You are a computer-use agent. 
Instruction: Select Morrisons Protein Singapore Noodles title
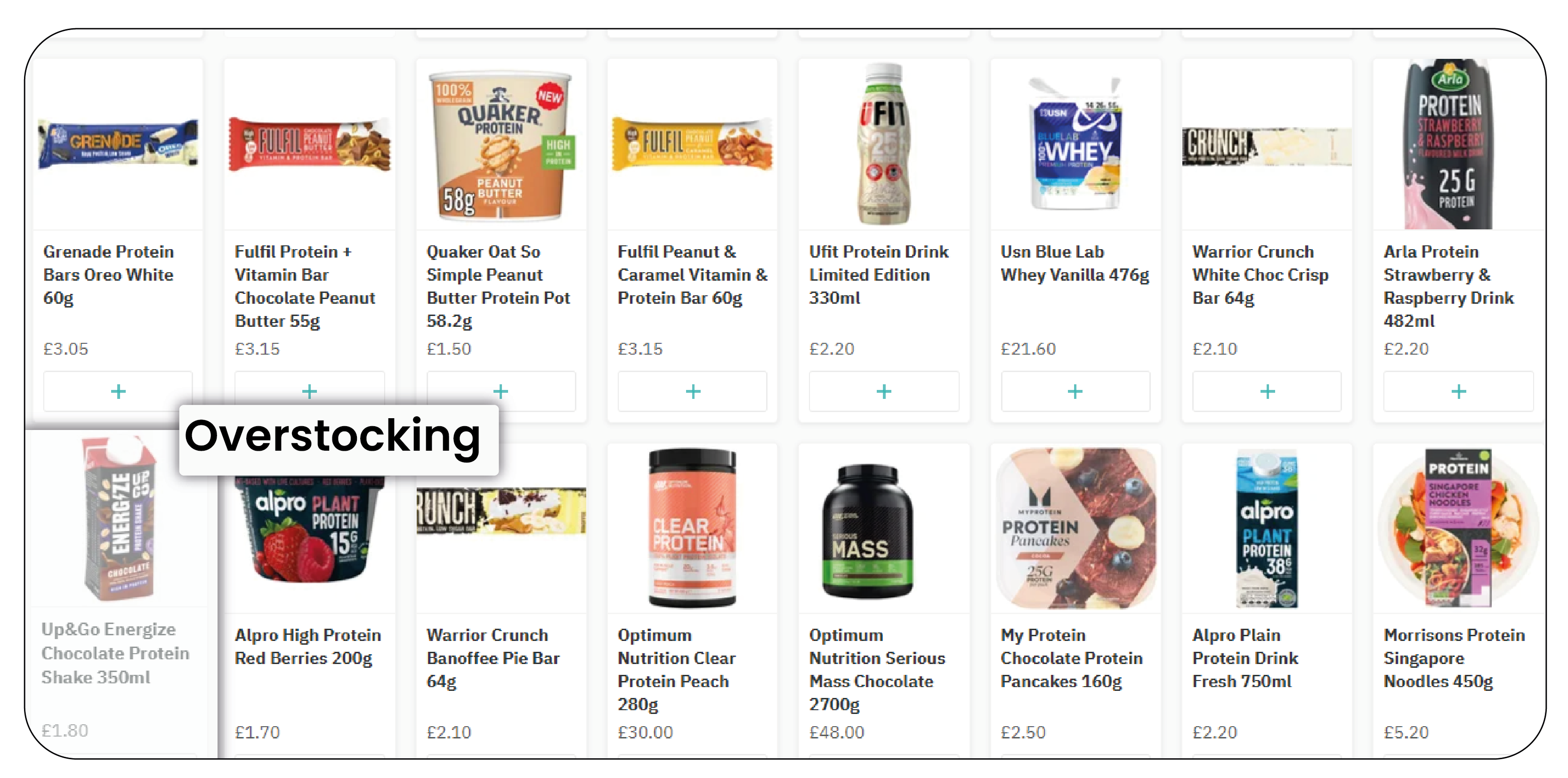pos(1454,658)
